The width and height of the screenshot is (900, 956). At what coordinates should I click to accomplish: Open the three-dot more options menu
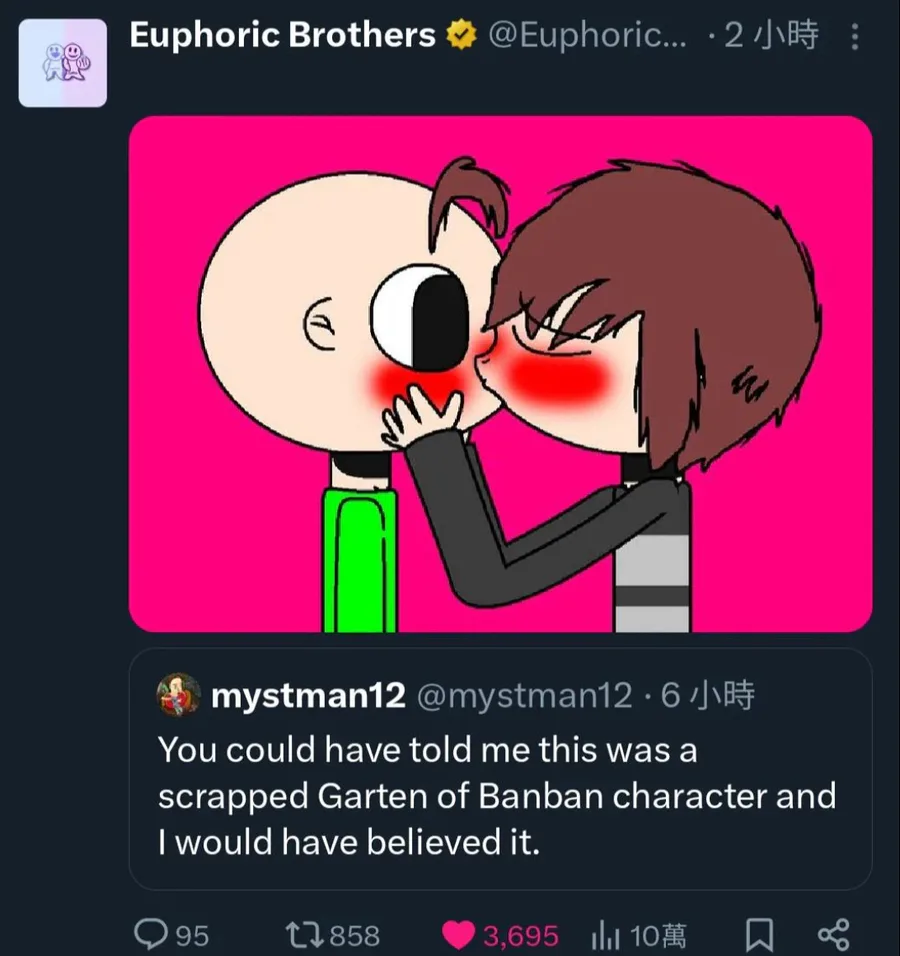click(x=854, y=37)
